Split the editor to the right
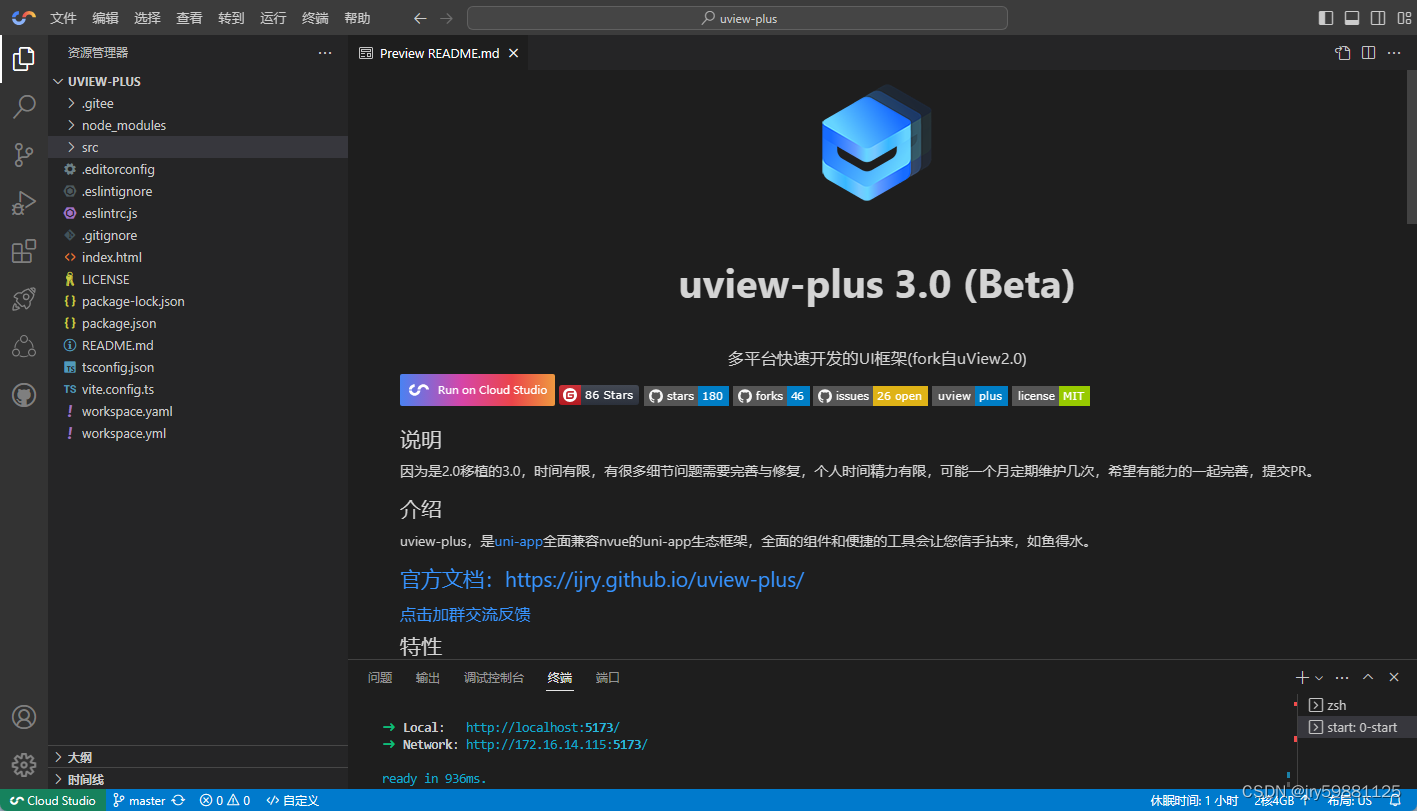Viewport: 1417px width, 811px height. click(1368, 53)
